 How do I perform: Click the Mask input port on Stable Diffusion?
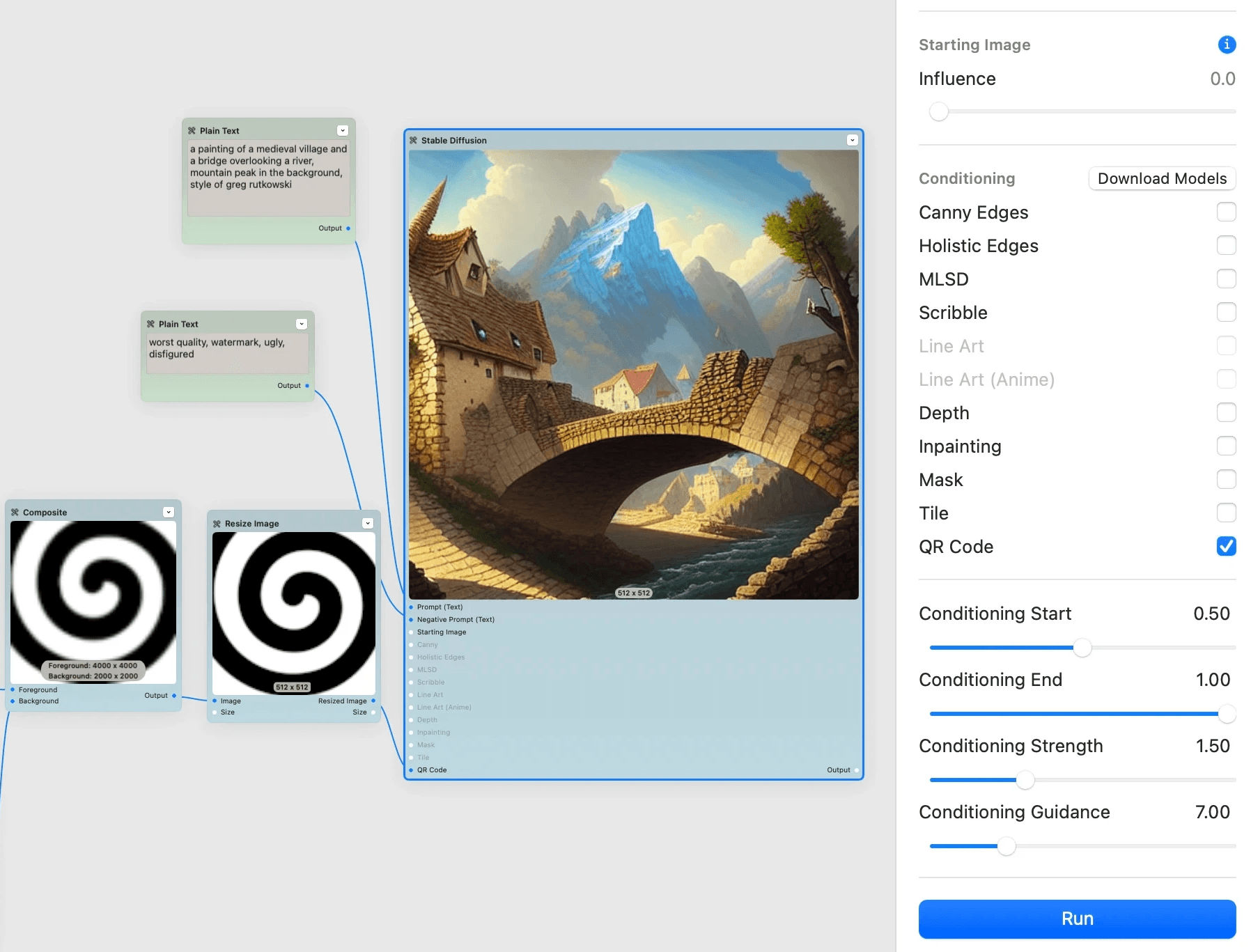coord(411,745)
